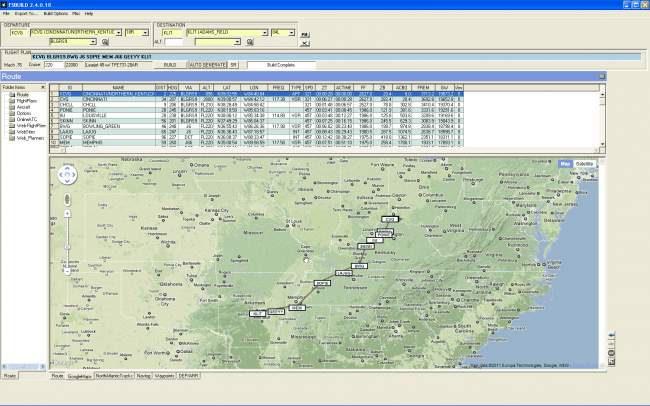This screenshot has width=650, height=406.
Task: Click the clear (X) button beside destination
Action: tap(305, 43)
